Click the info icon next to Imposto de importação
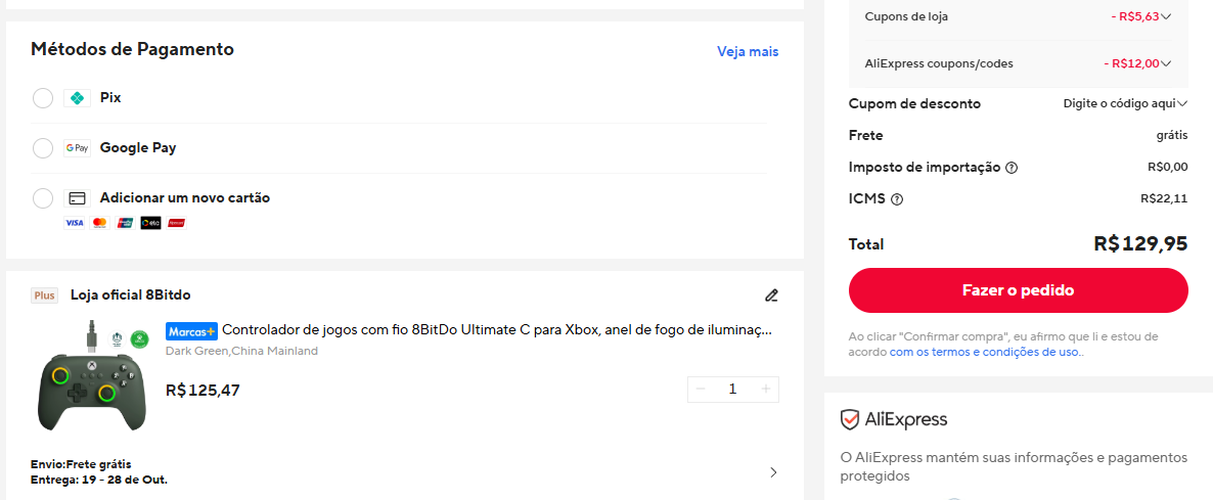Image resolution: width=1213 pixels, height=500 pixels. coord(1011,168)
